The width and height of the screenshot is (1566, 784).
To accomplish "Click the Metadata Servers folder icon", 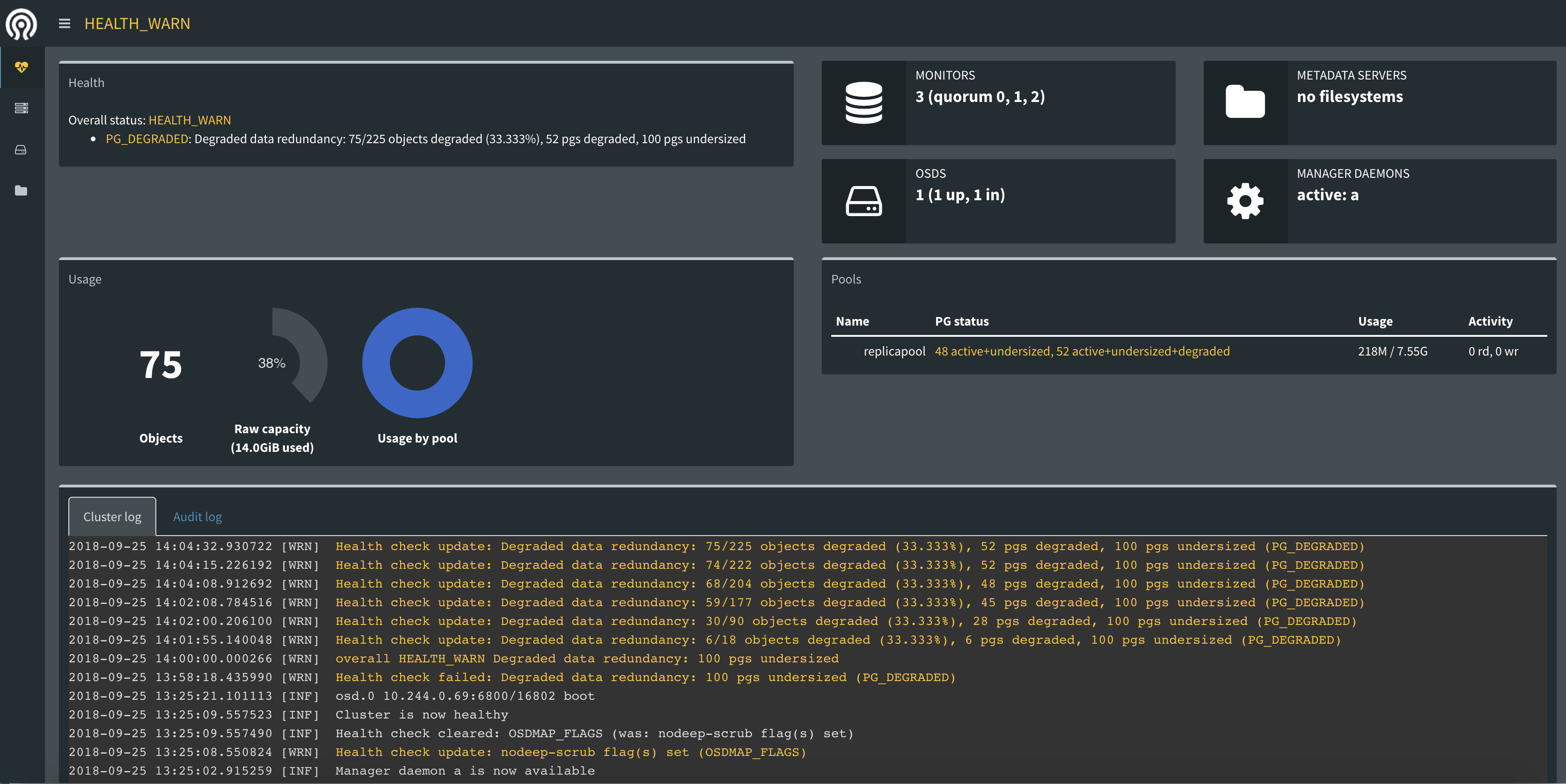I will [1244, 103].
